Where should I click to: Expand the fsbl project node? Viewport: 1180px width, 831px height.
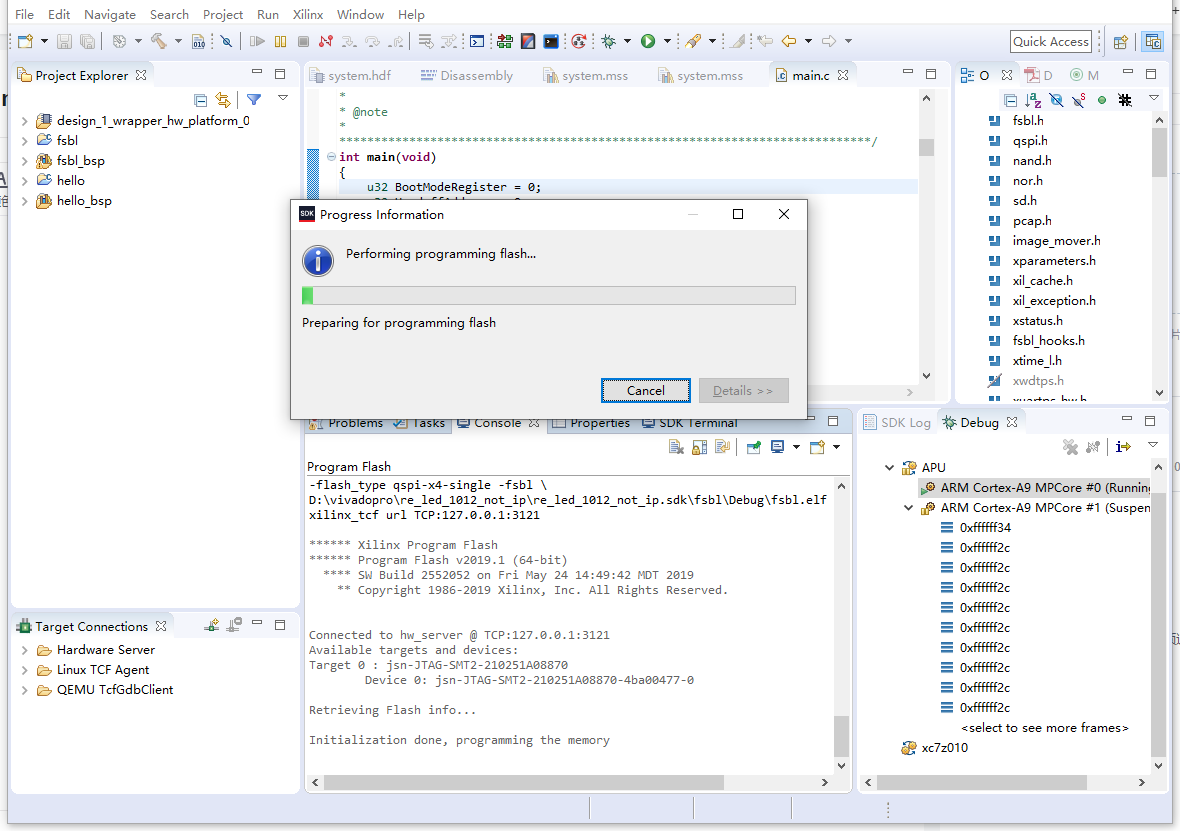[25, 141]
